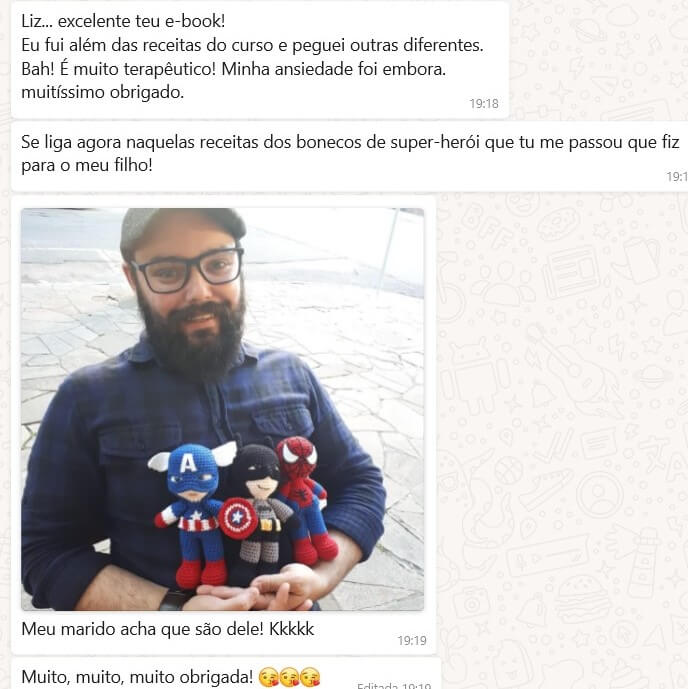The height and width of the screenshot is (689, 688).
Task: Click the Captain America shield in the photo
Action: (x=235, y=519)
